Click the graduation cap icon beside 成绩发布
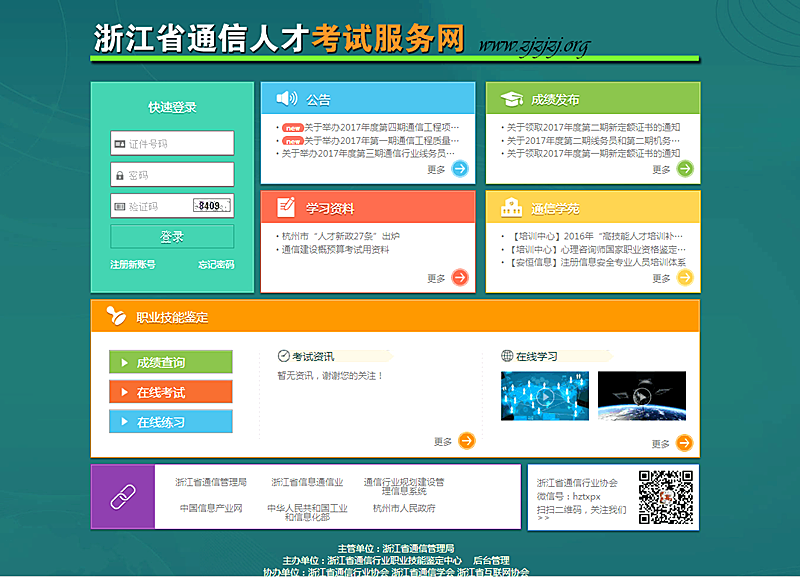 point(512,98)
